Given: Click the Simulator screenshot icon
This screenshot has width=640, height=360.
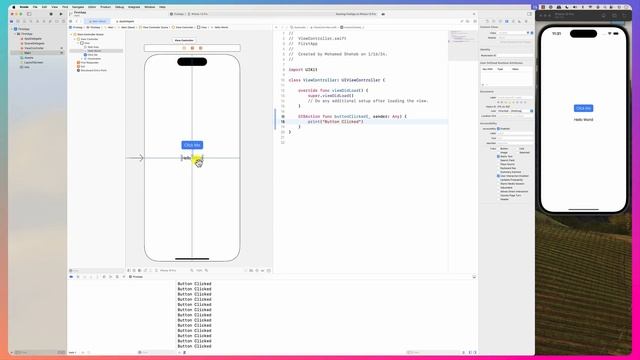Looking at the screenshot, I should (x=614, y=15).
